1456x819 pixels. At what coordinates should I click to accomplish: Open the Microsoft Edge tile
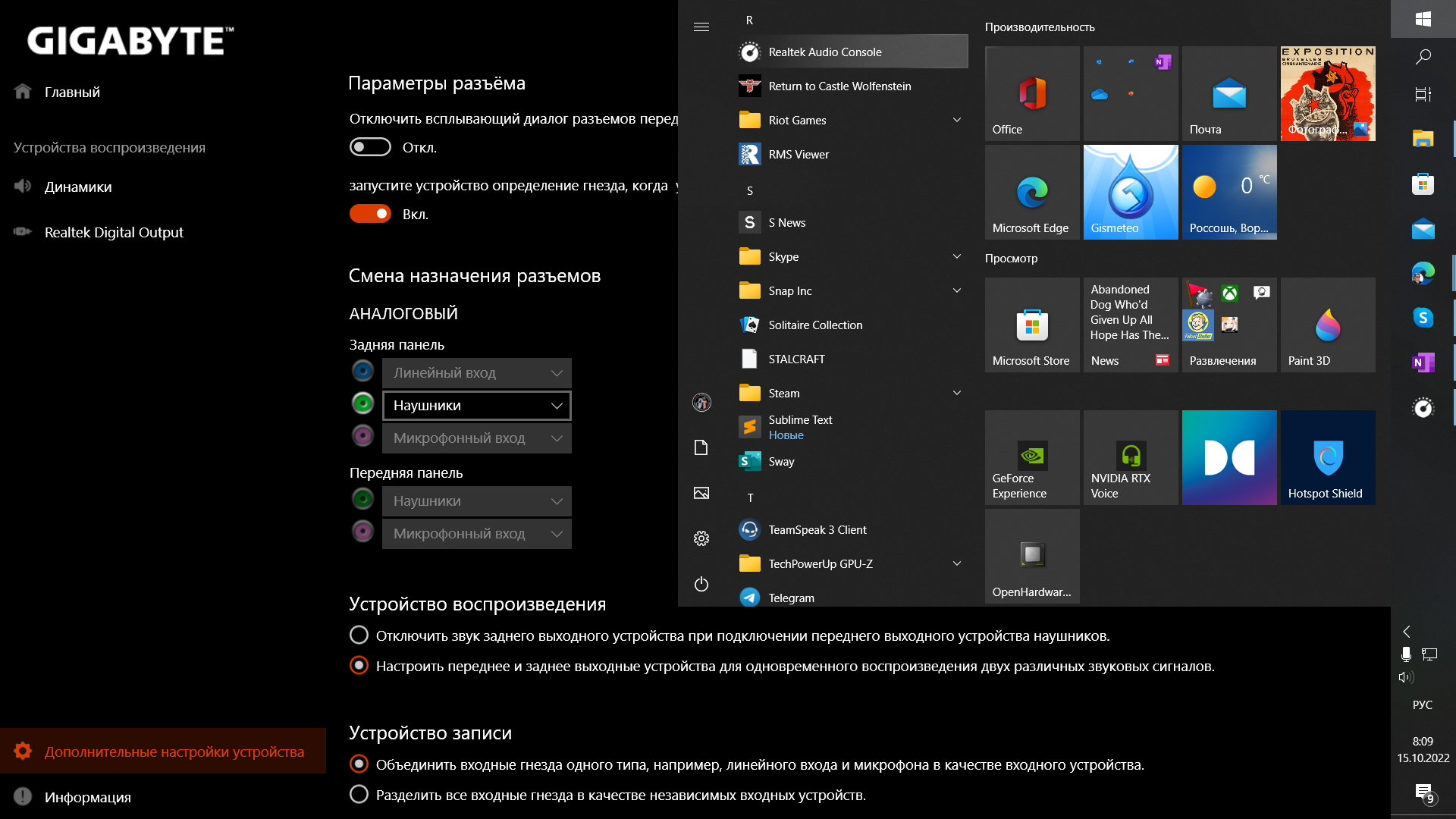coord(1032,192)
